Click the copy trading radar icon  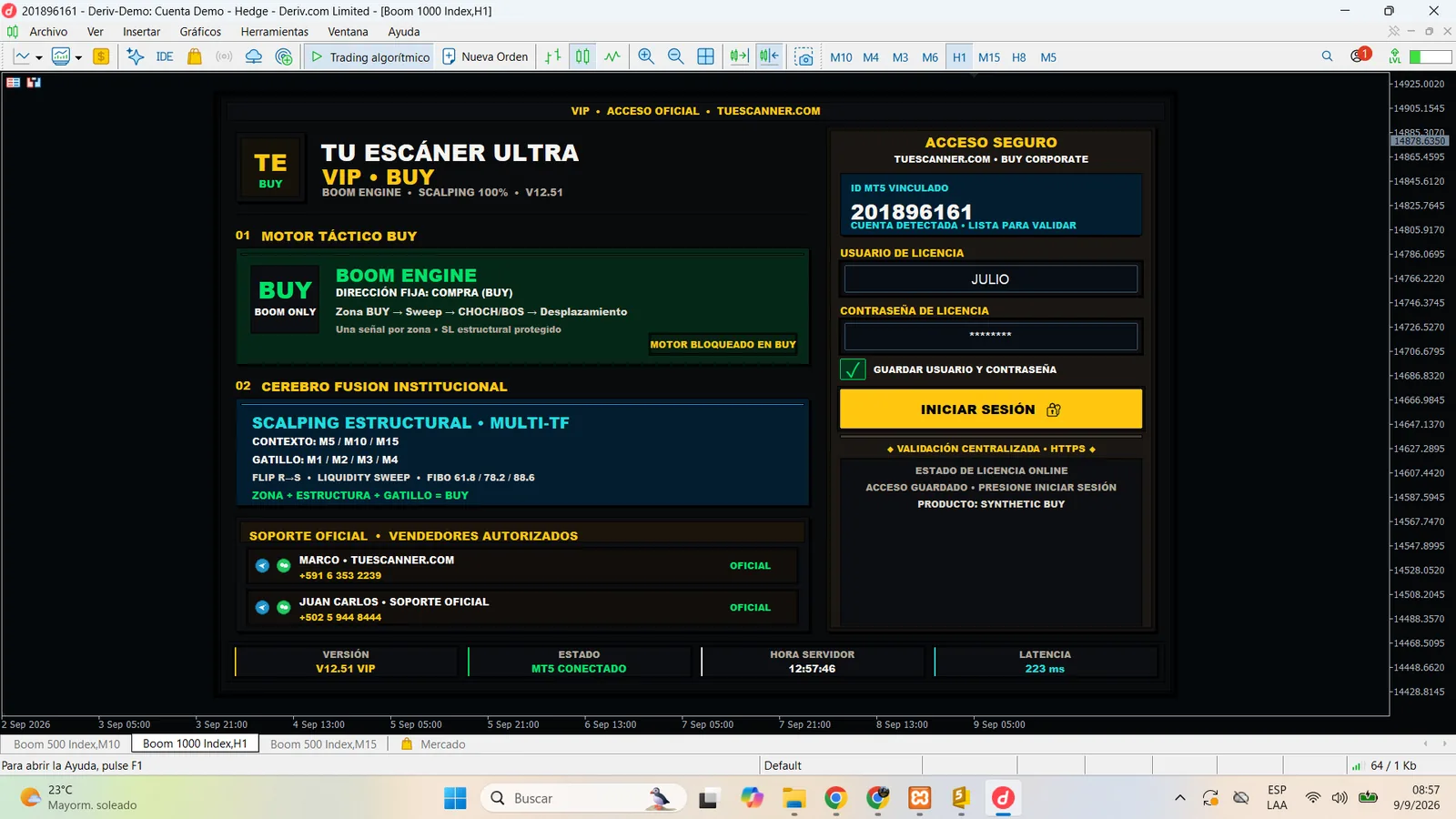284,56
